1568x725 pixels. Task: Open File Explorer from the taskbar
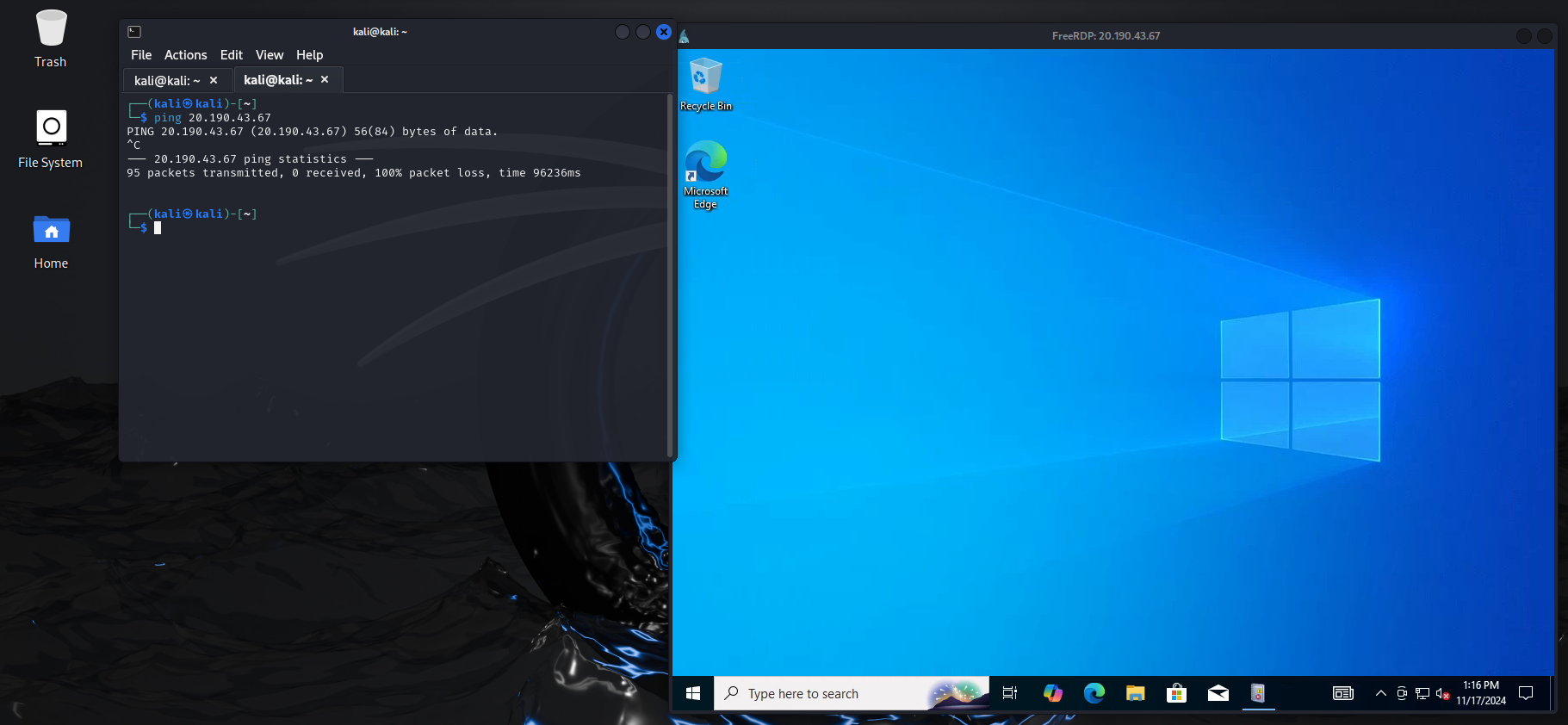tap(1135, 693)
